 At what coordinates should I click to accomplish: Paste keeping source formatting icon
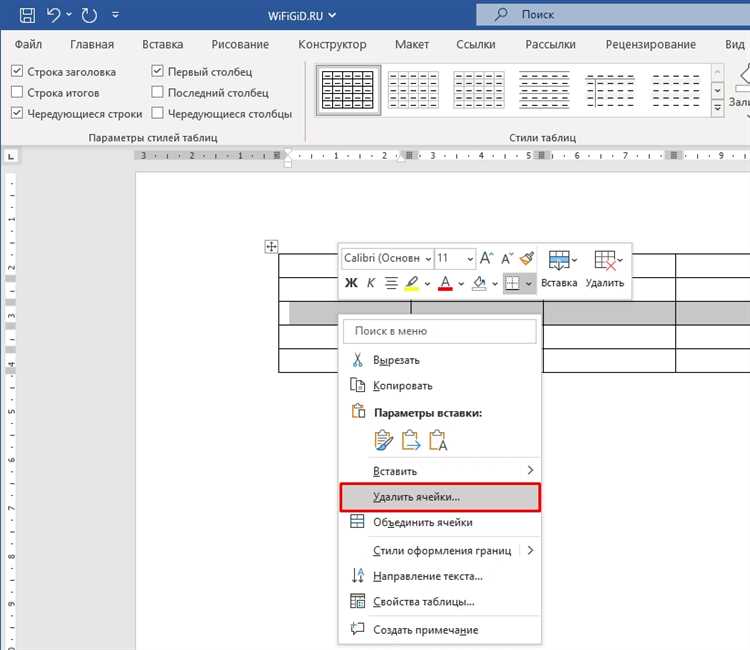tap(383, 441)
